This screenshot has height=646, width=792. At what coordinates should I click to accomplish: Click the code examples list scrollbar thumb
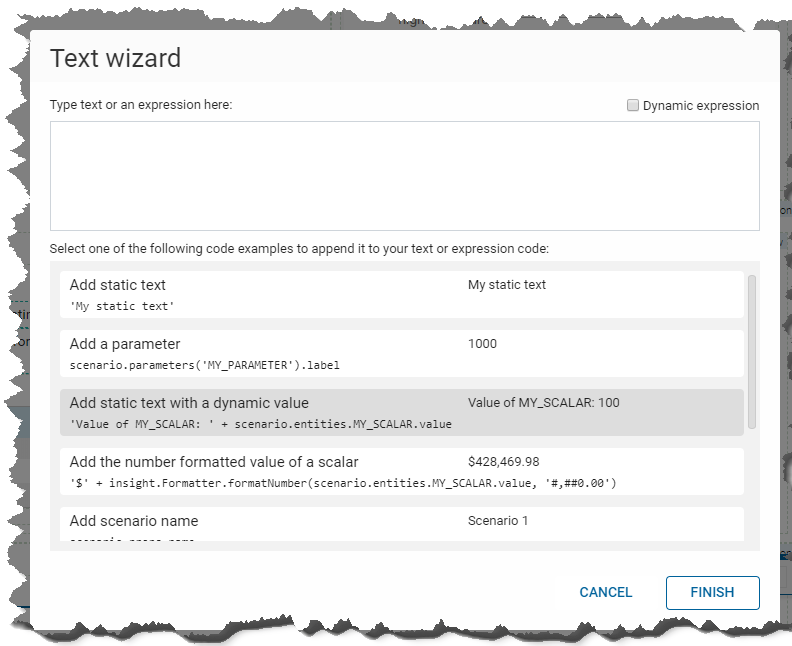pos(752,350)
